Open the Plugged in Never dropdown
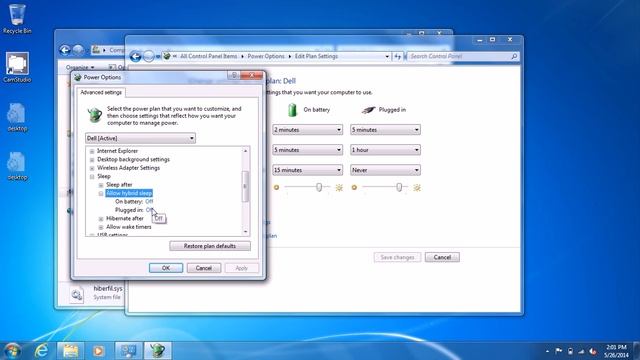640x360 pixels. tap(385, 170)
